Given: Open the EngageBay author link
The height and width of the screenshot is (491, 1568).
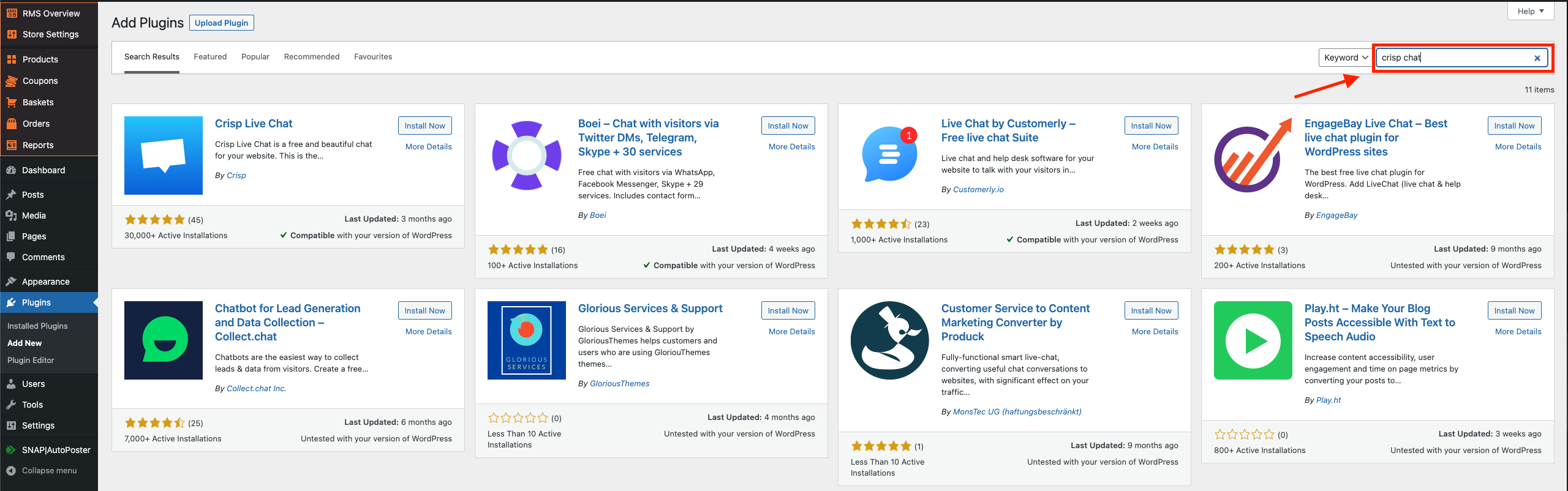Looking at the screenshot, I should (x=1336, y=216).
